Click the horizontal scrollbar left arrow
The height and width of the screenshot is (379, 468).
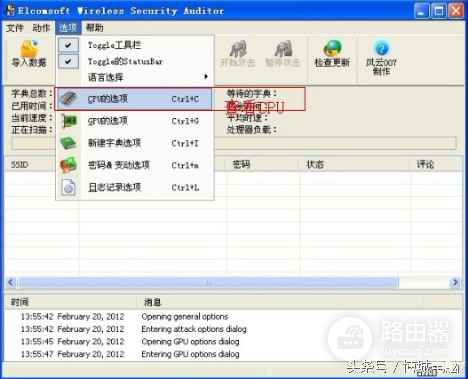11,282
